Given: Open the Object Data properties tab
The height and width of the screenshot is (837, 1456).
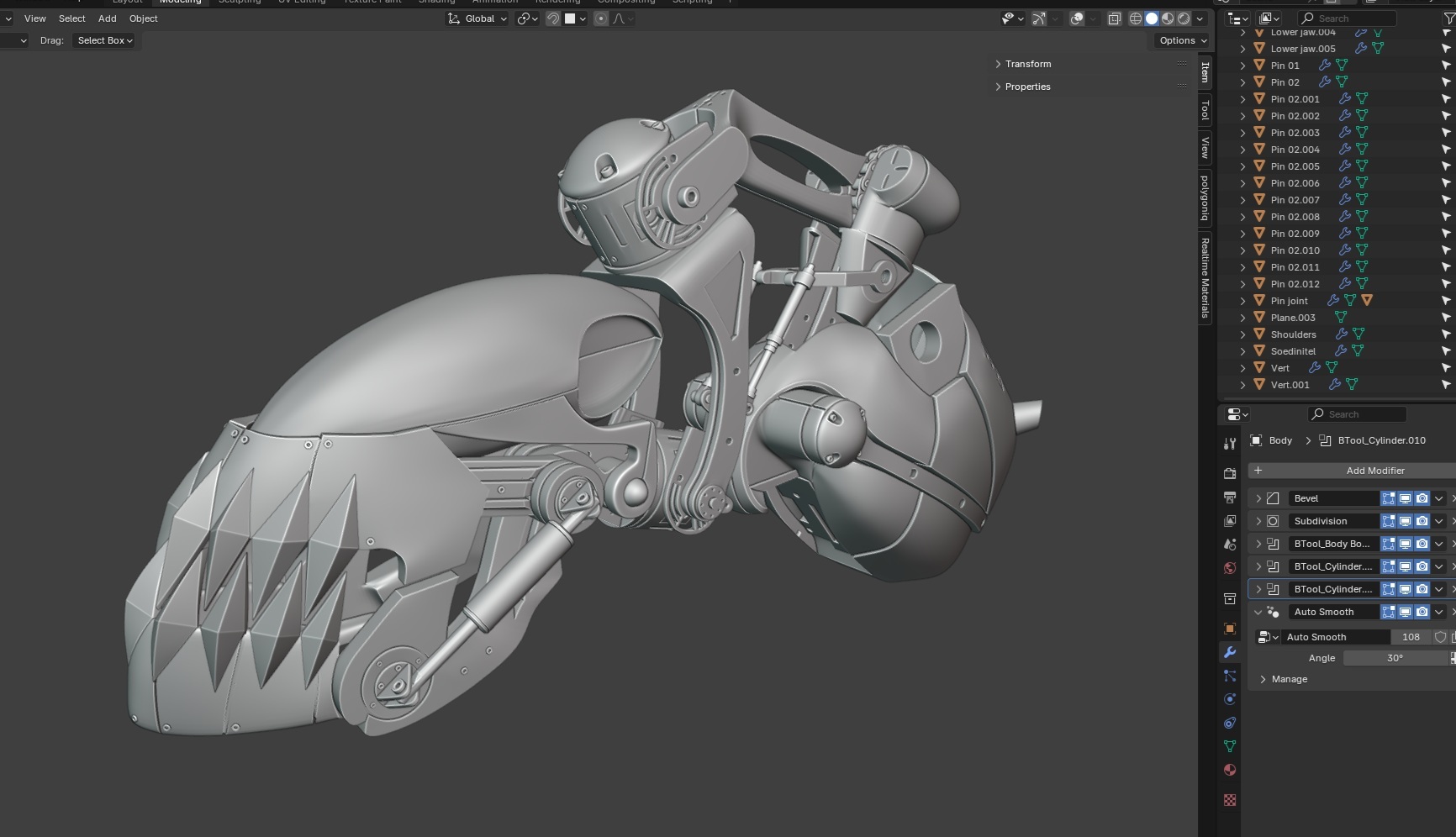Looking at the screenshot, I should tap(1230, 746).
